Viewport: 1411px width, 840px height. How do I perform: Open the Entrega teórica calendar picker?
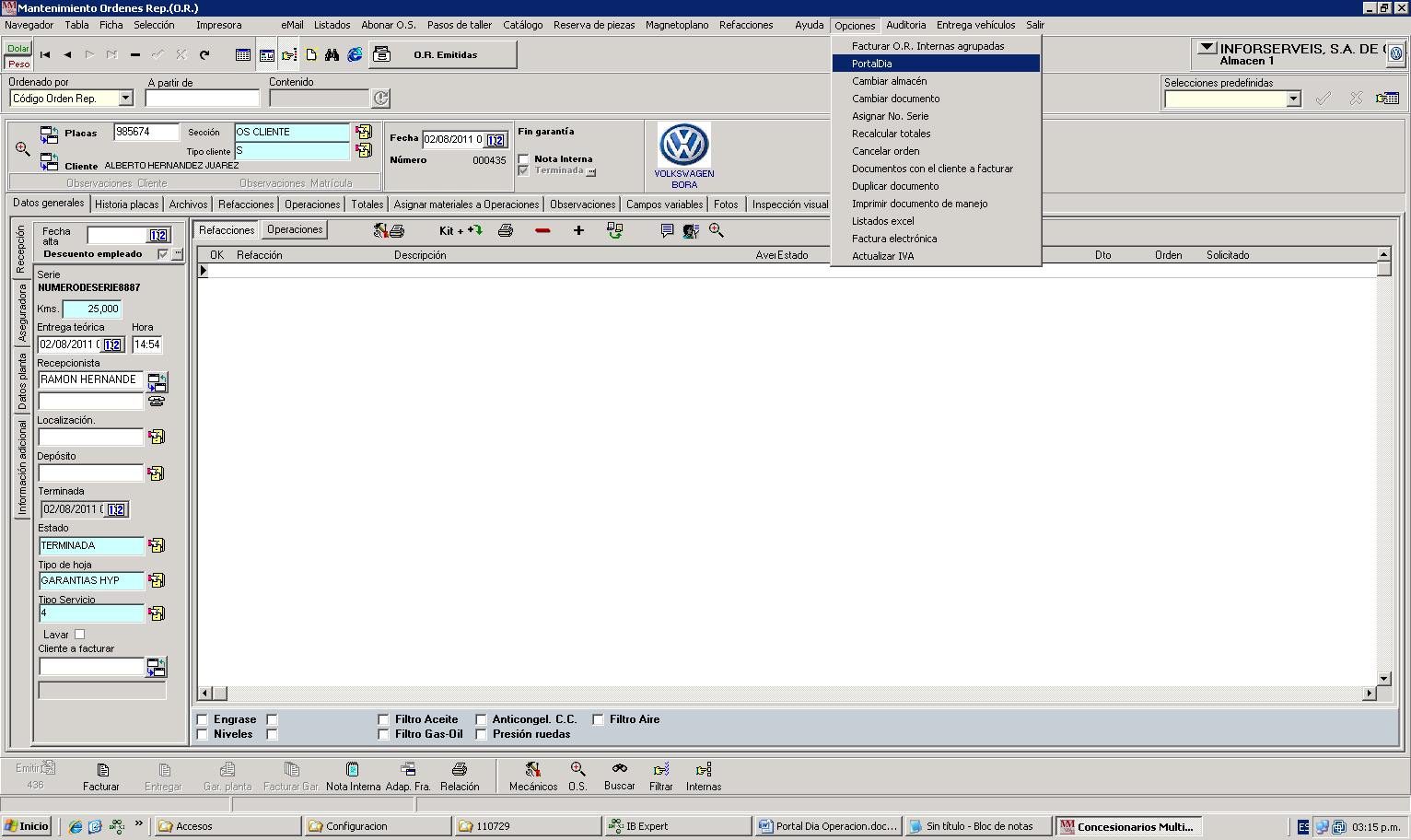click(x=112, y=344)
